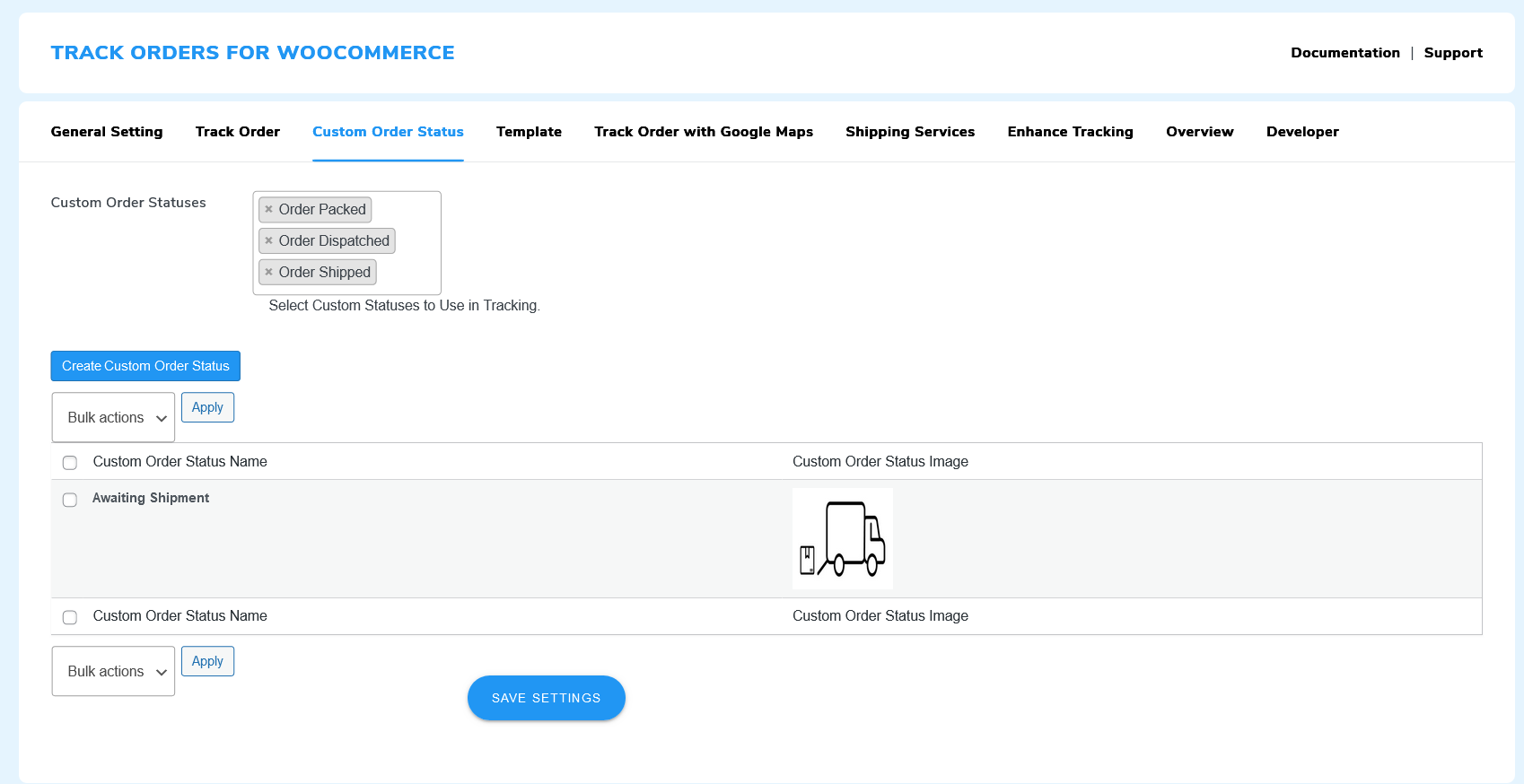Click the Awaiting Shipment truck image
This screenshot has width=1524, height=784.
(843, 538)
